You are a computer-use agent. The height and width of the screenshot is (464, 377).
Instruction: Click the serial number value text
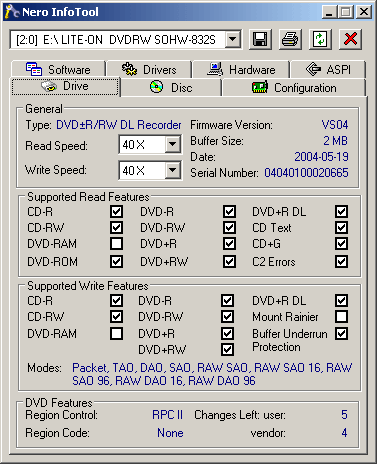click(x=306, y=173)
